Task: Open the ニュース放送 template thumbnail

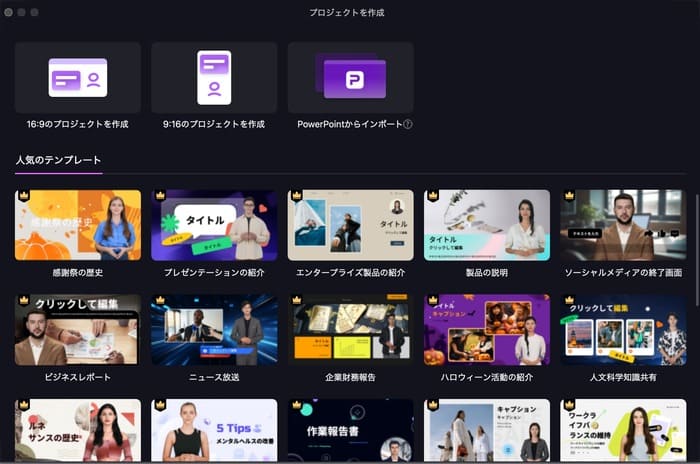Action: 214,330
